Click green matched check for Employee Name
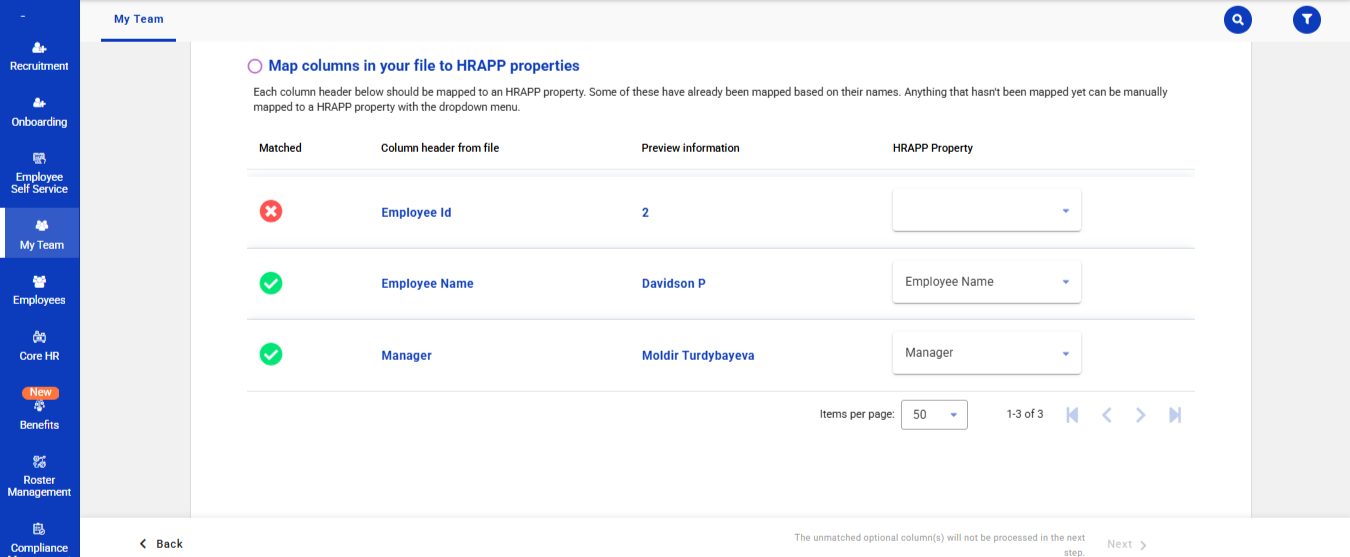 [x=270, y=283]
